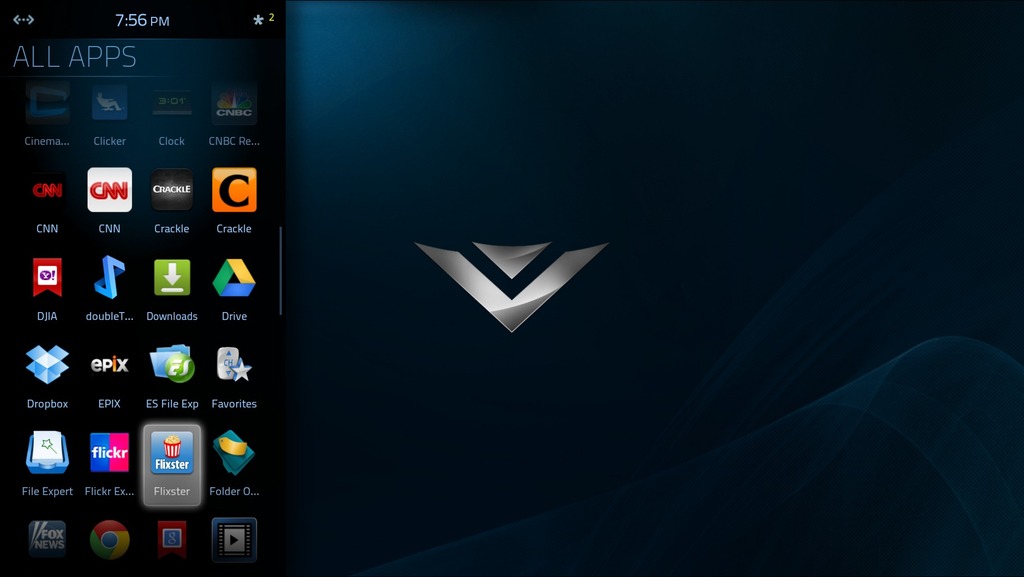Launch the Clicker app
The width and height of the screenshot is (1024, 577).
point(109,104)
